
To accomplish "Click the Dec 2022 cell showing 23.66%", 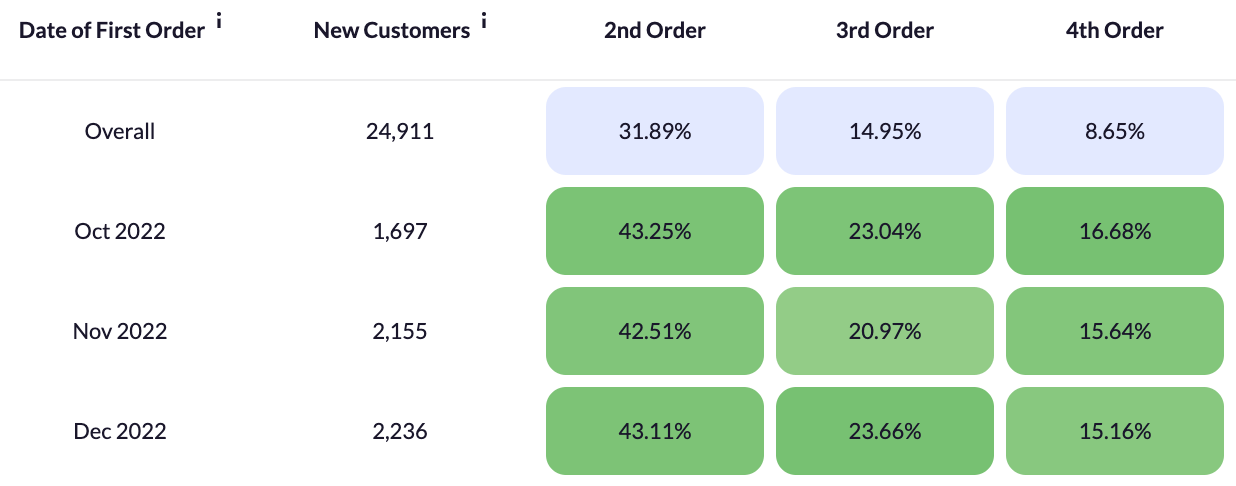I will coord(885,431).
